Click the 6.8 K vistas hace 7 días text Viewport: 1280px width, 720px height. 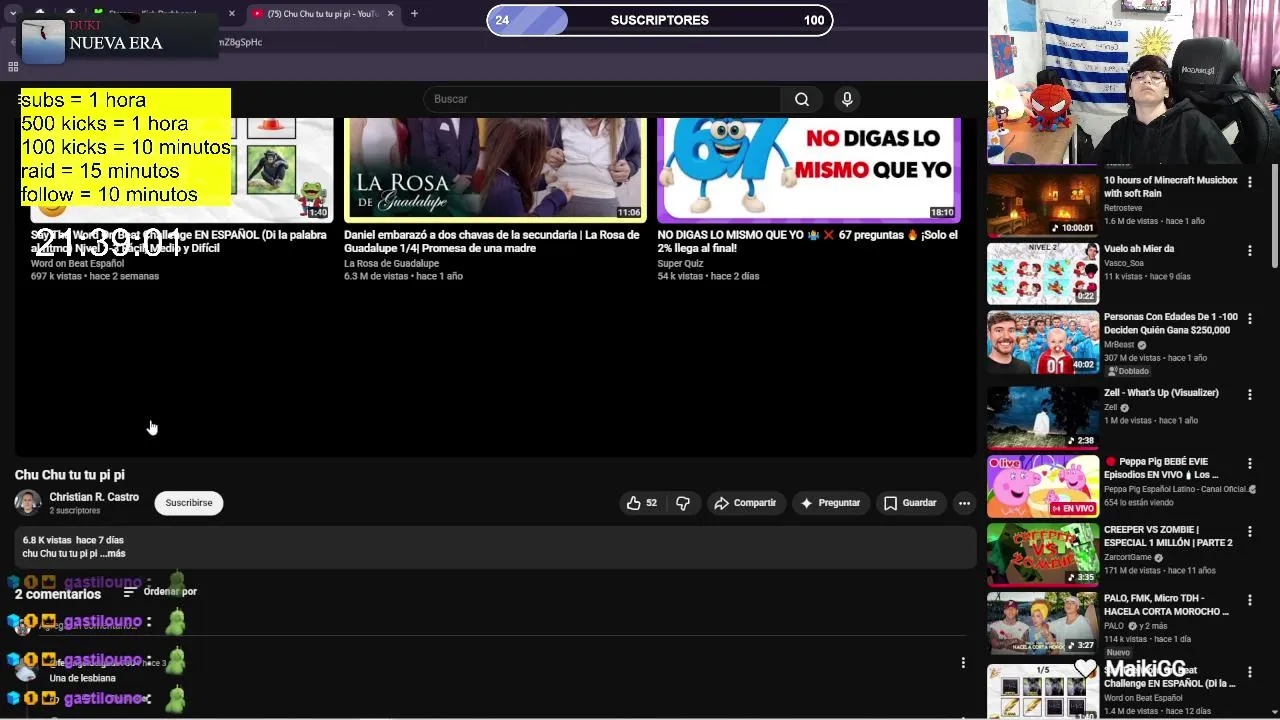pos(73,540)
